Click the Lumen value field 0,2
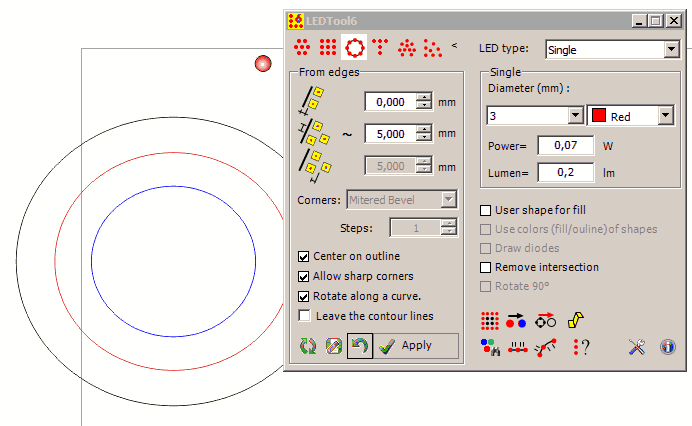Viewport: 692px width, 426px height. click(565, 172)
